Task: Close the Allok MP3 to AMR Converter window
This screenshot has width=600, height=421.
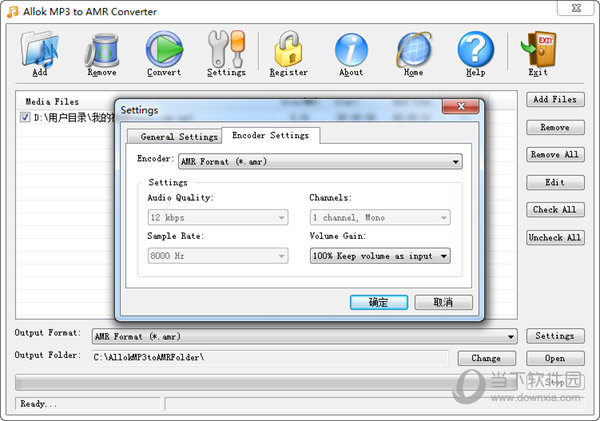Action: pyautogui.click(x=577, y=8)
